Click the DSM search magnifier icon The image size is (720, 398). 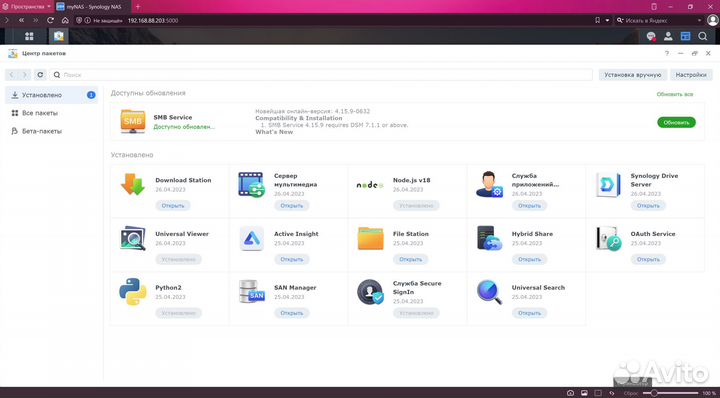pos(703,36)
